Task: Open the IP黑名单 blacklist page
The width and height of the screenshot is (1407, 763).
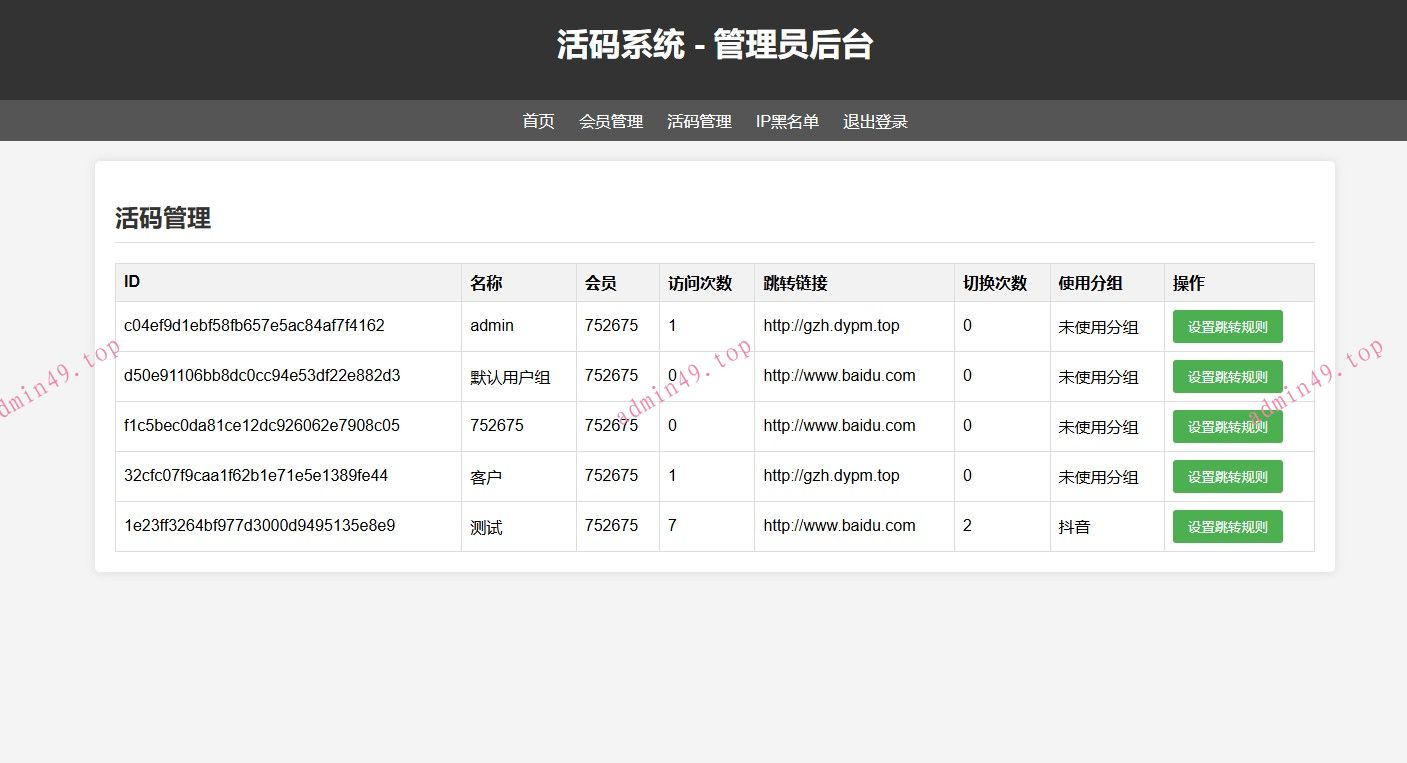Action: coord(788,120)
